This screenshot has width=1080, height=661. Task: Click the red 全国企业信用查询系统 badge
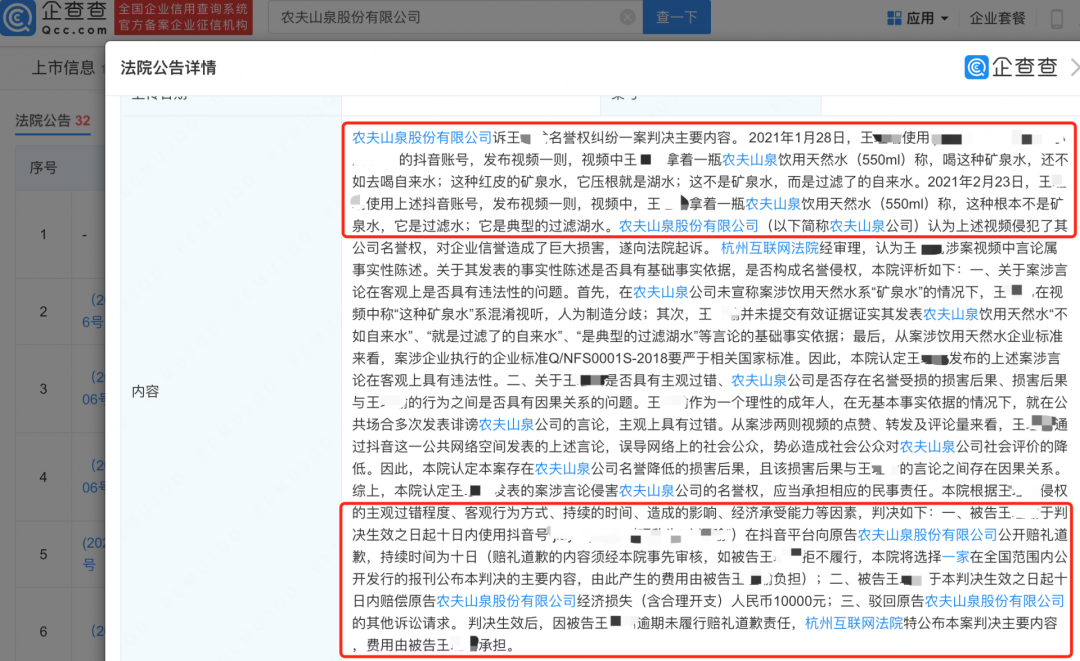[x=182, y=17]
